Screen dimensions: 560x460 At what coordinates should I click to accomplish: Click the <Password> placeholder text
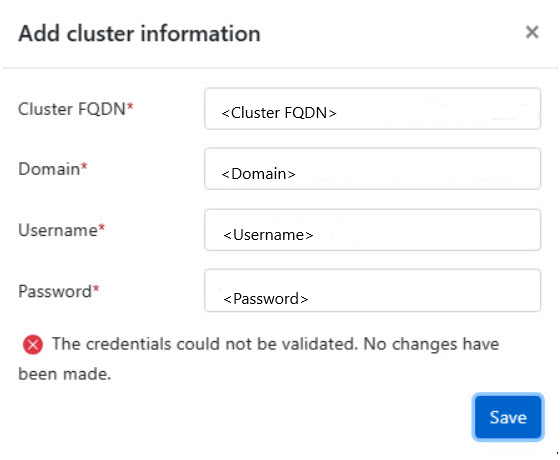(266, 299)
